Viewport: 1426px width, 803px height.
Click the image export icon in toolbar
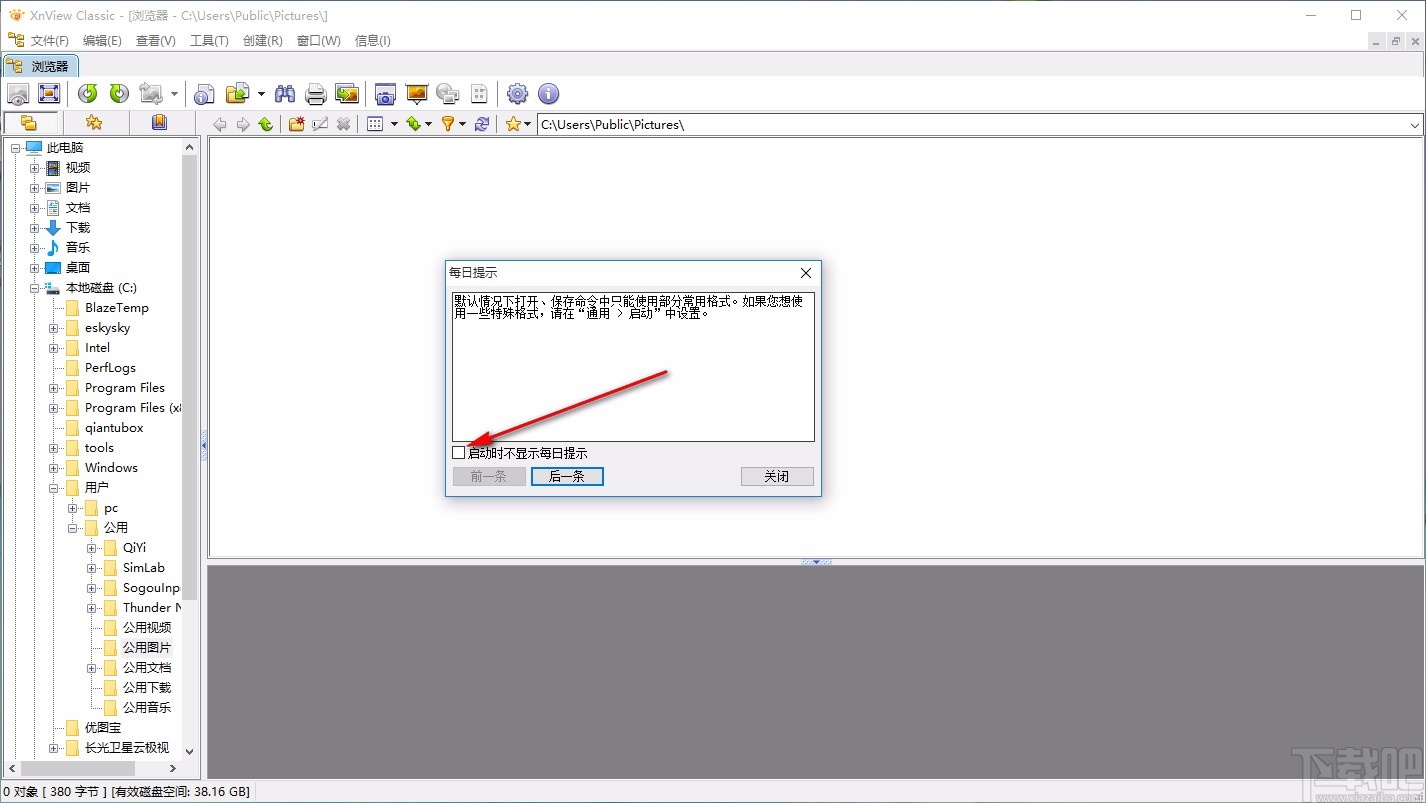[347, 94]
